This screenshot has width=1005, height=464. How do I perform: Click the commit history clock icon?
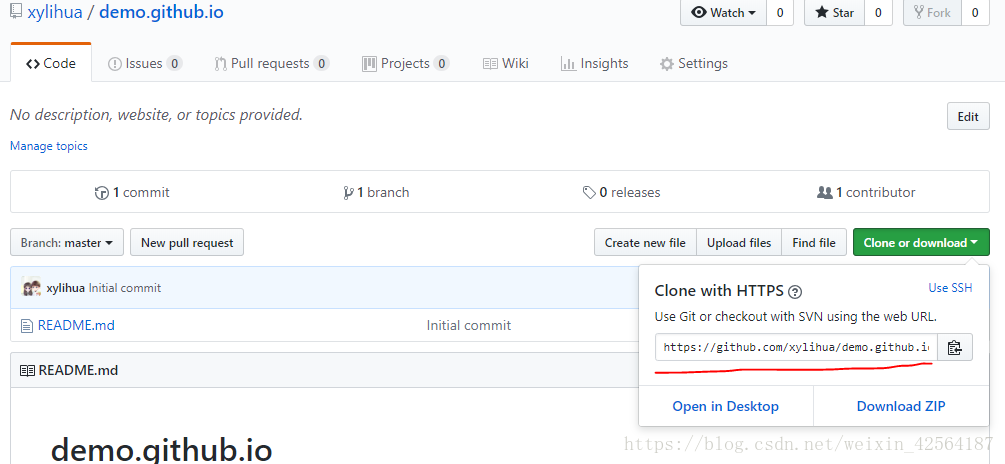101,192
